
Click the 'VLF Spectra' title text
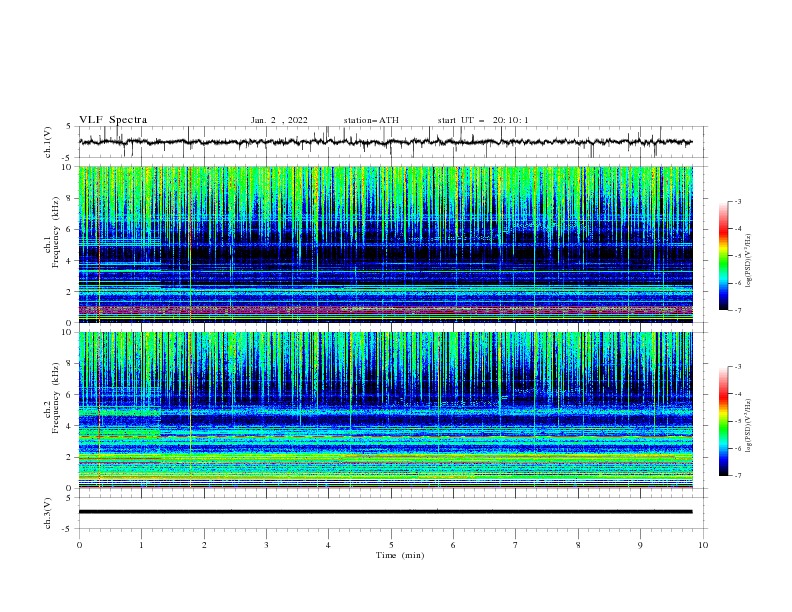[x=113, y=120]
